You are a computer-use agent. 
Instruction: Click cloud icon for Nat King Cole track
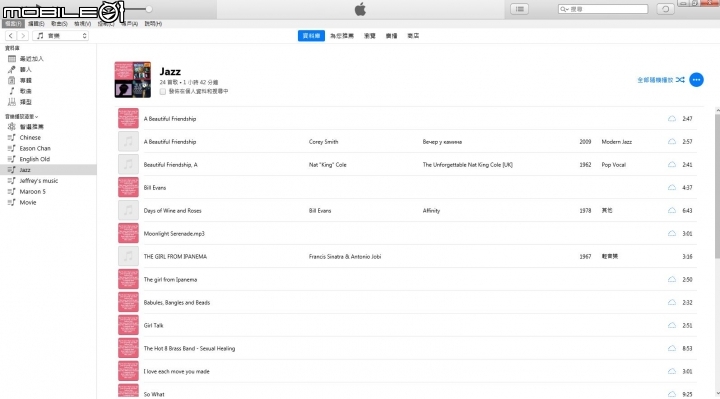[671, 164]
